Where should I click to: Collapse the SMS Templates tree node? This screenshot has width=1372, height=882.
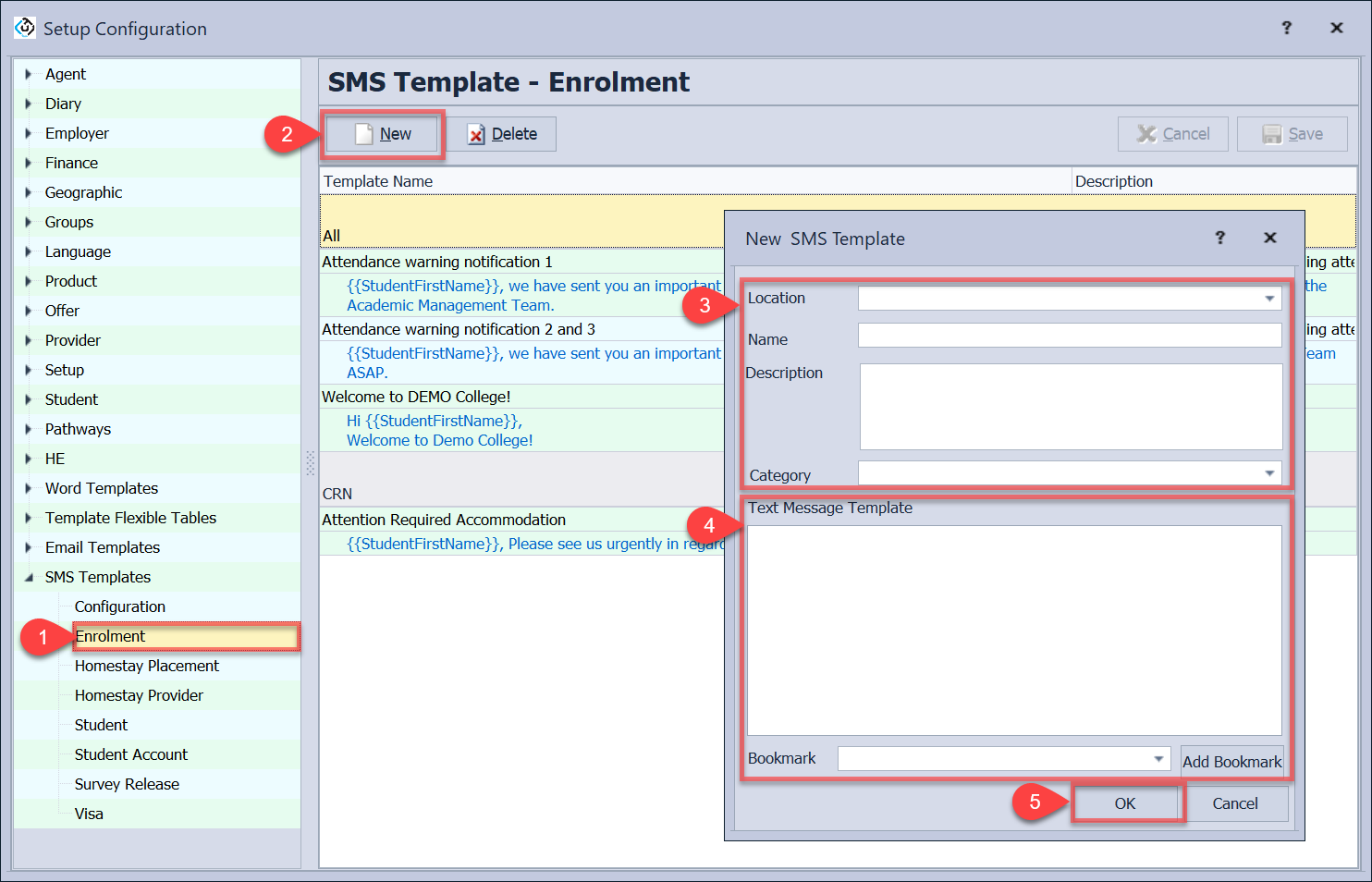click(29, 577)
